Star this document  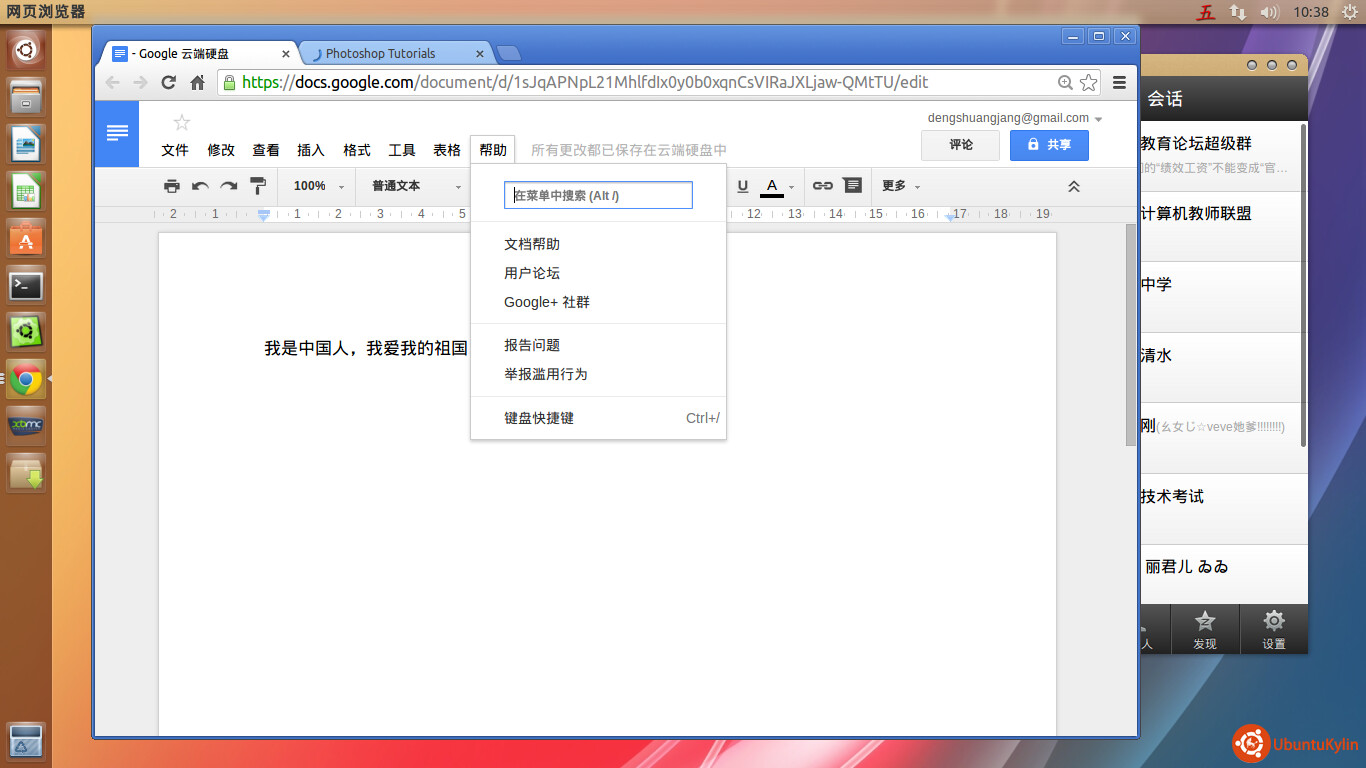[x=181, y=123]
